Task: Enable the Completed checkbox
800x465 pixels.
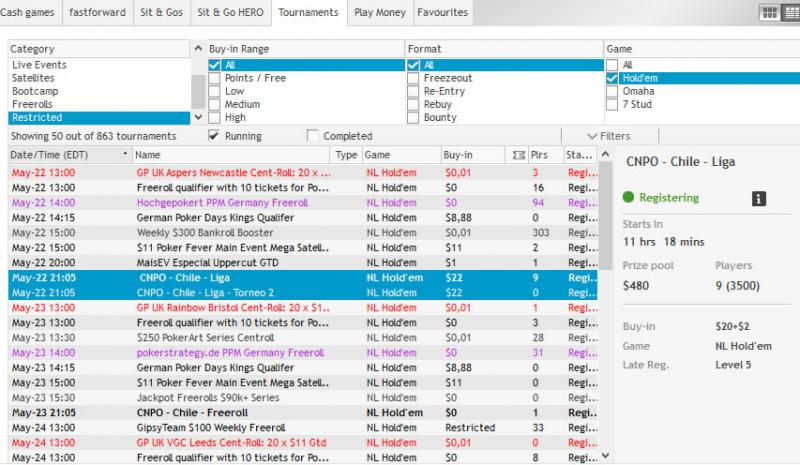Action: coord(313,136)
